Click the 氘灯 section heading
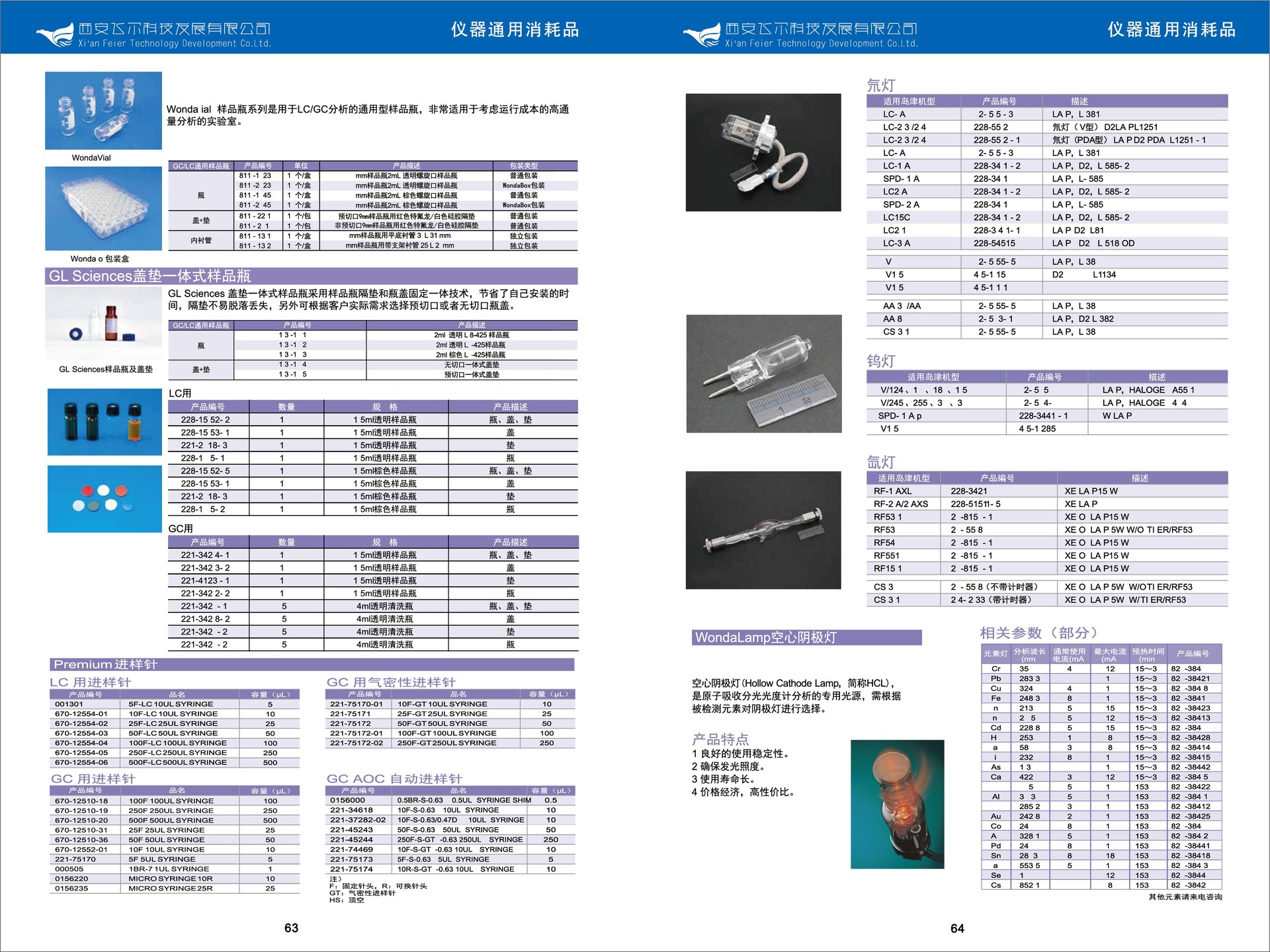 coord(881,85)
